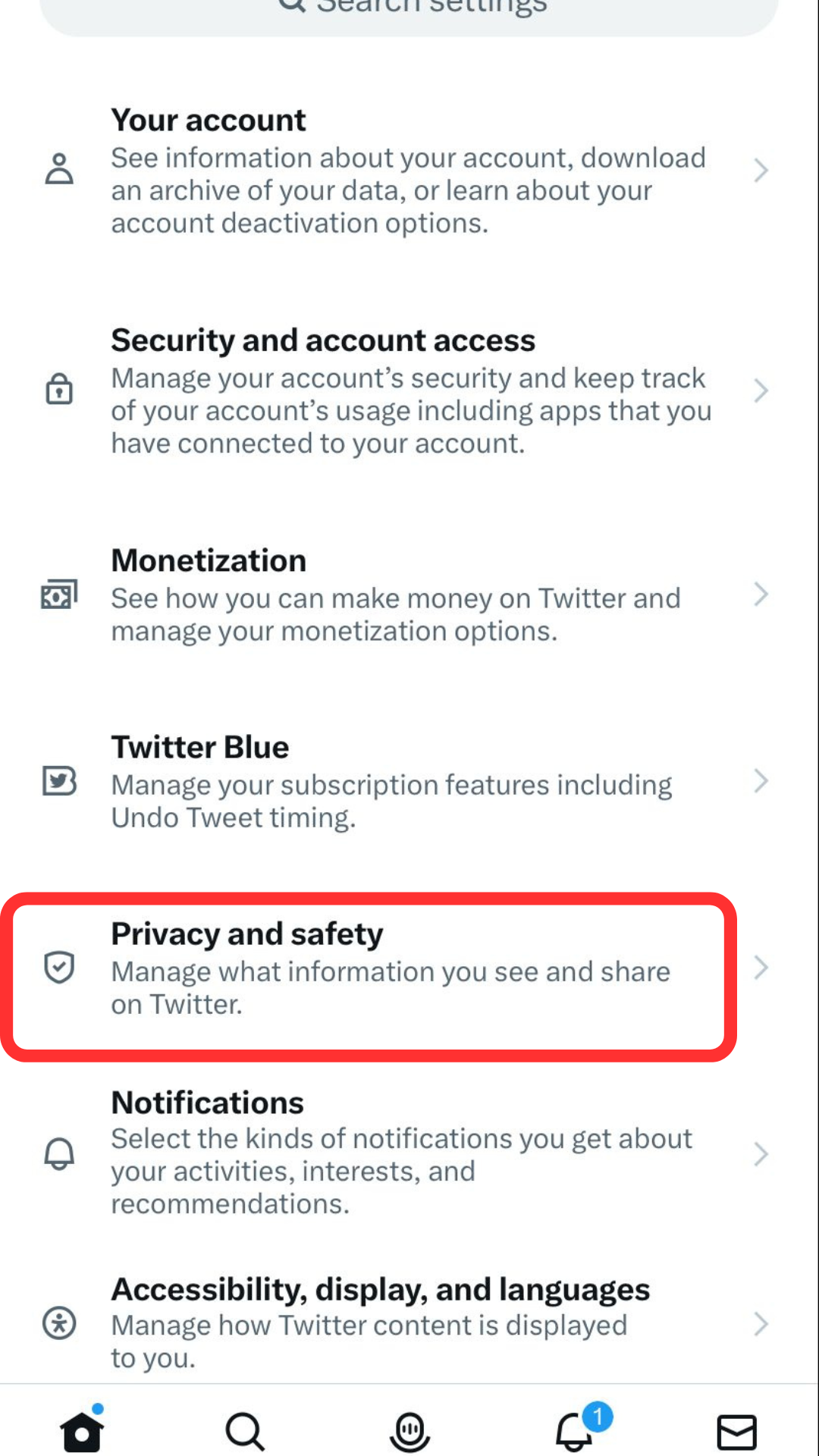
Task: Expand Twitter Blue chevron arrow
Action: (761, 781)
